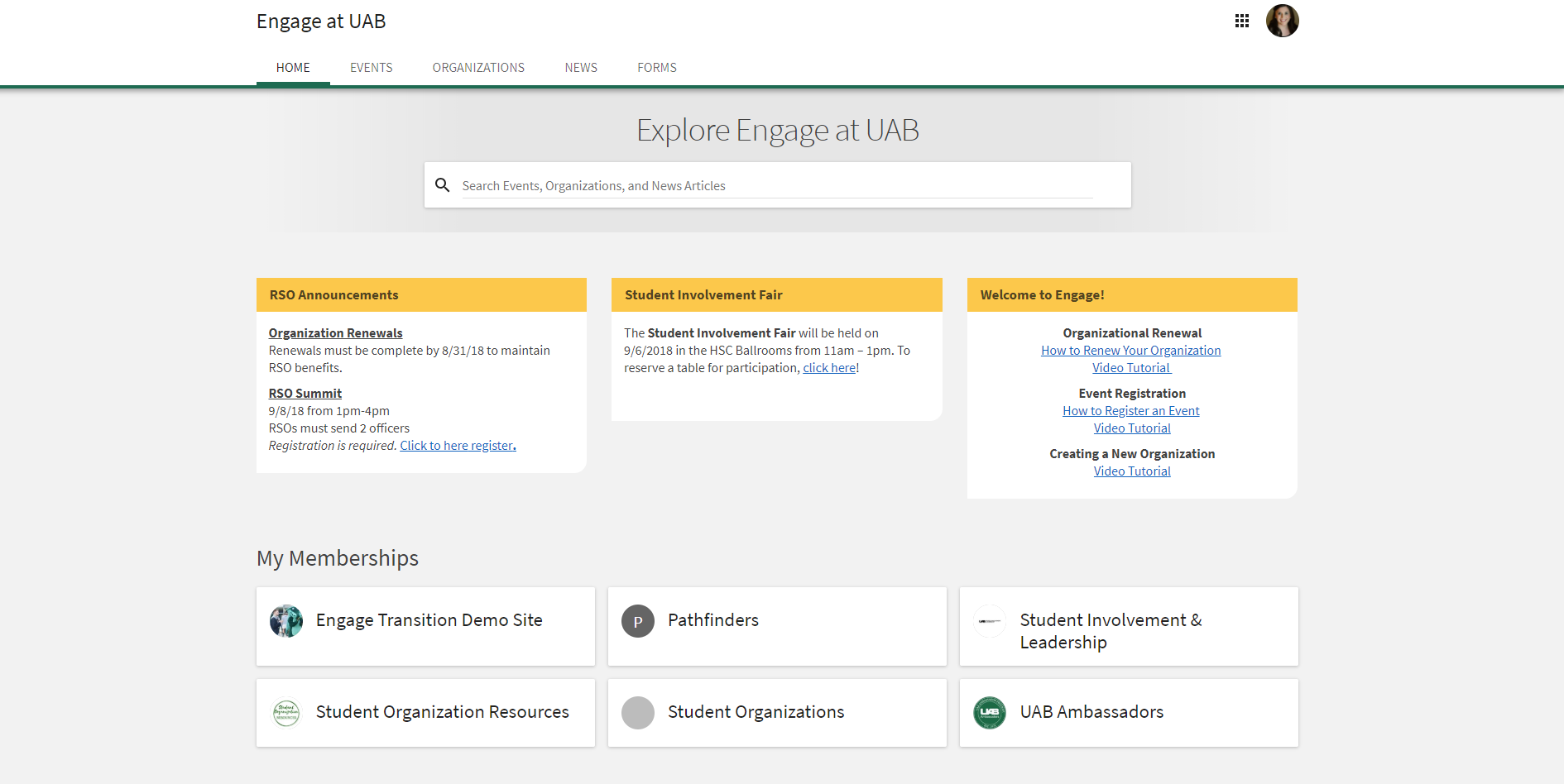This screenshot has width=1564, height=784.
Task: Click Student Involvement & Leadership logo
Action: tap(990, 621)
